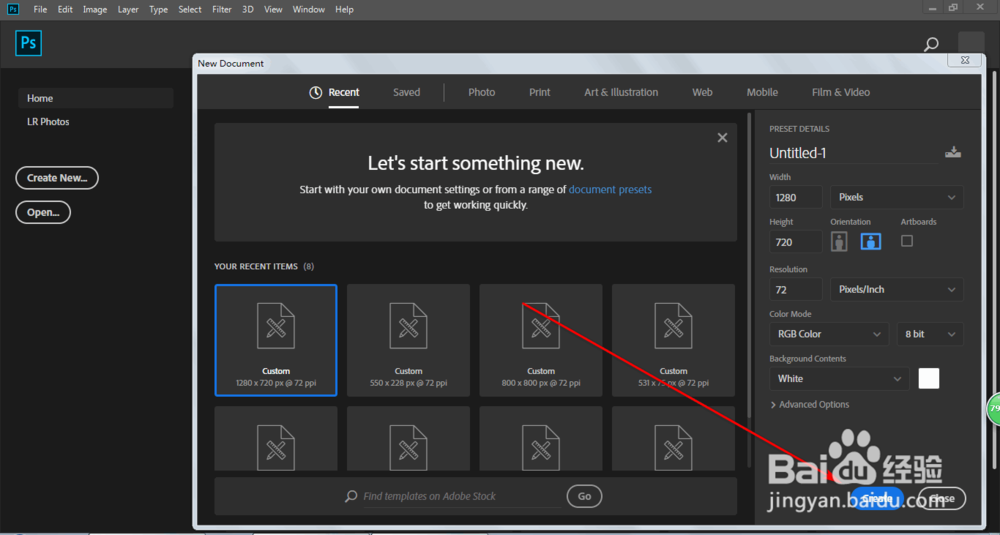Click the clock icon beside Recent
1000x535 pixels.
coord(316,92)
